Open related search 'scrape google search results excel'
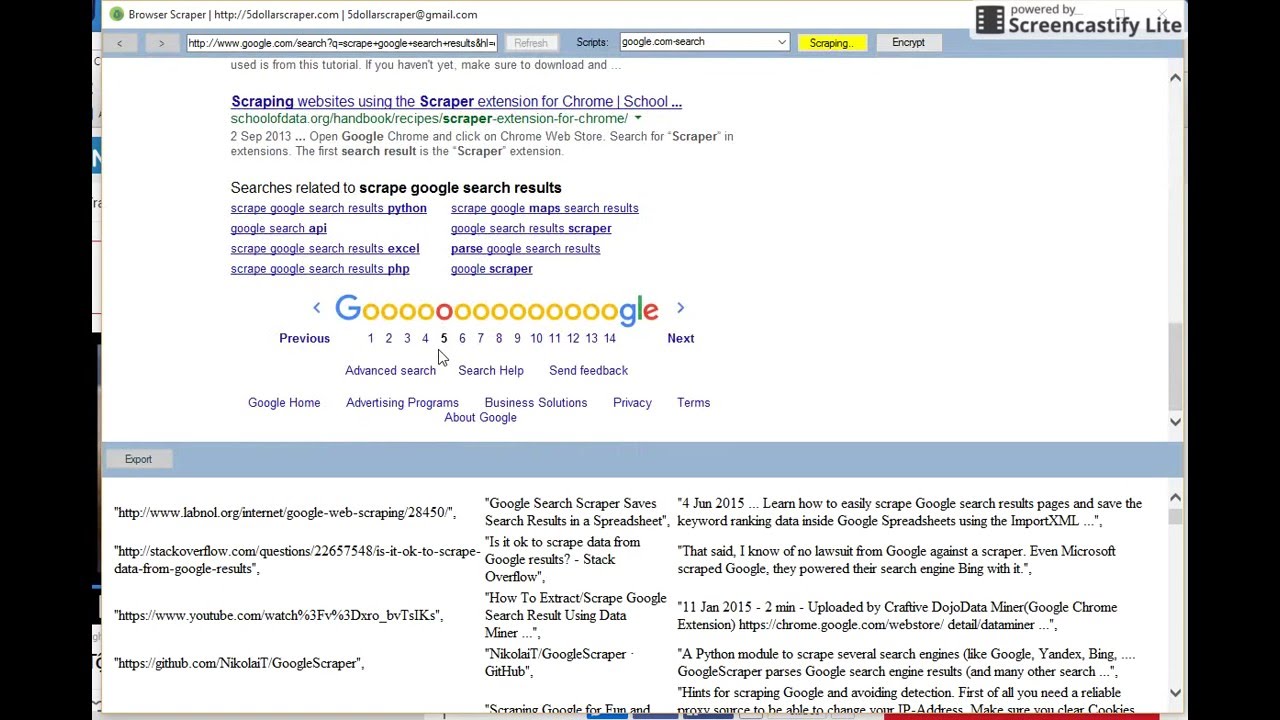 (325, 248)
